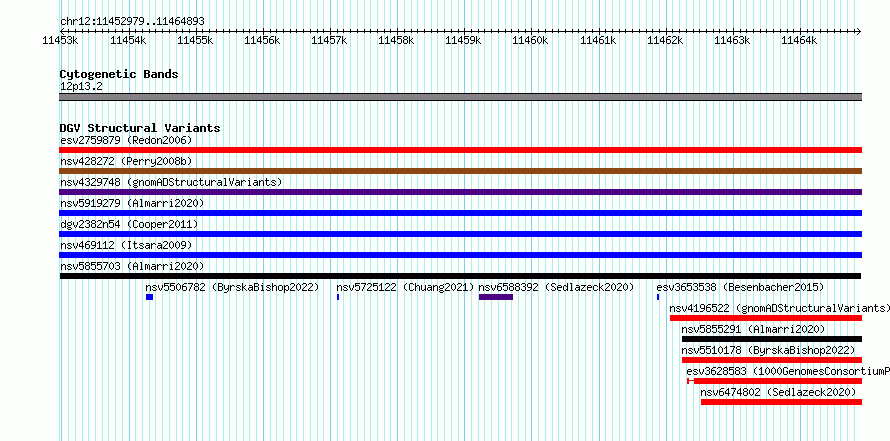The image size is (890, 441).
Task: Click the gray 12p13.2 cytogenetic band bar
Action: click(x=460, y=97)
